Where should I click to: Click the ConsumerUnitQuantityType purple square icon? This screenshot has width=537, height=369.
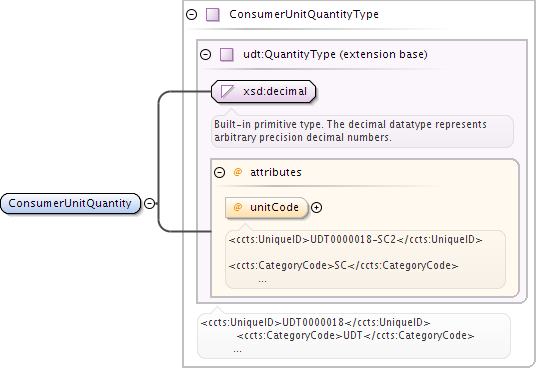[213, 15]
